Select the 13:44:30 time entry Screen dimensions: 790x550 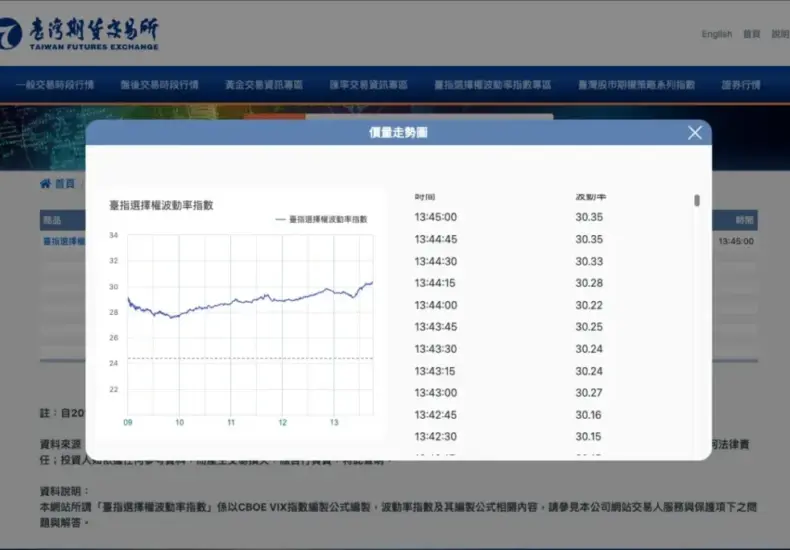[436, 261]
